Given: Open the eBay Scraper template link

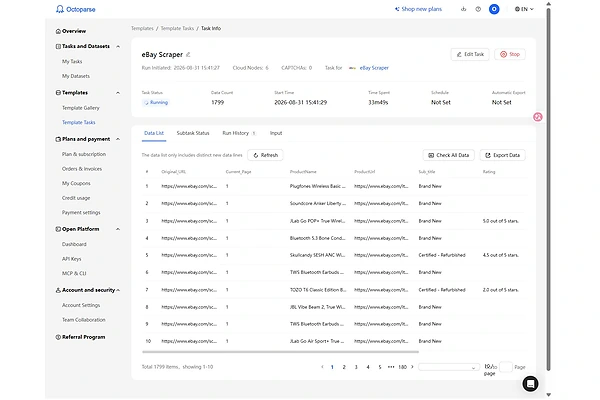Looking at the screenshot, I should click(374, 68).
